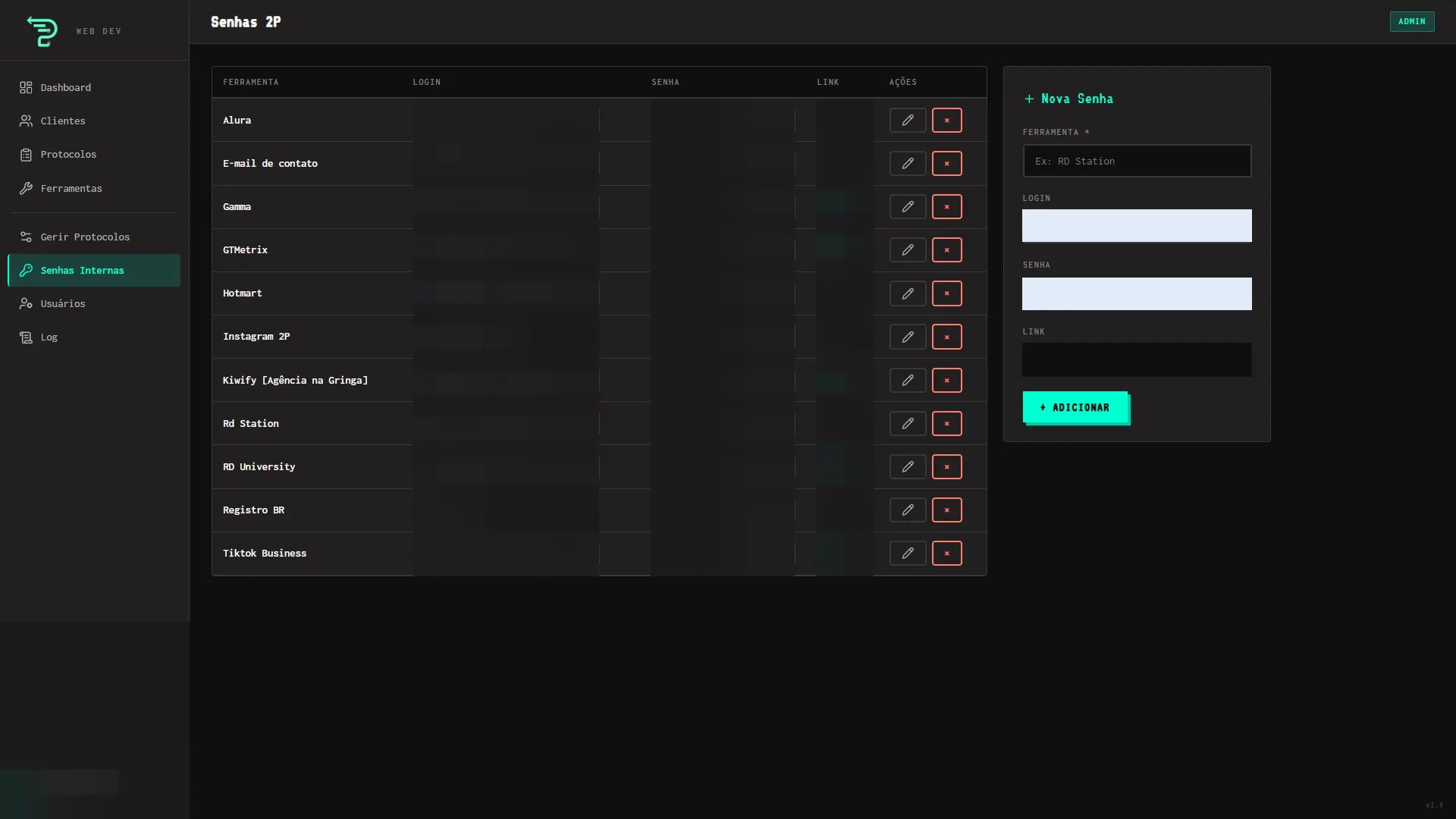This screenshot has height=819, width=1456.
Task: Click the Ferramenta column header
Action: coord(250,82)
